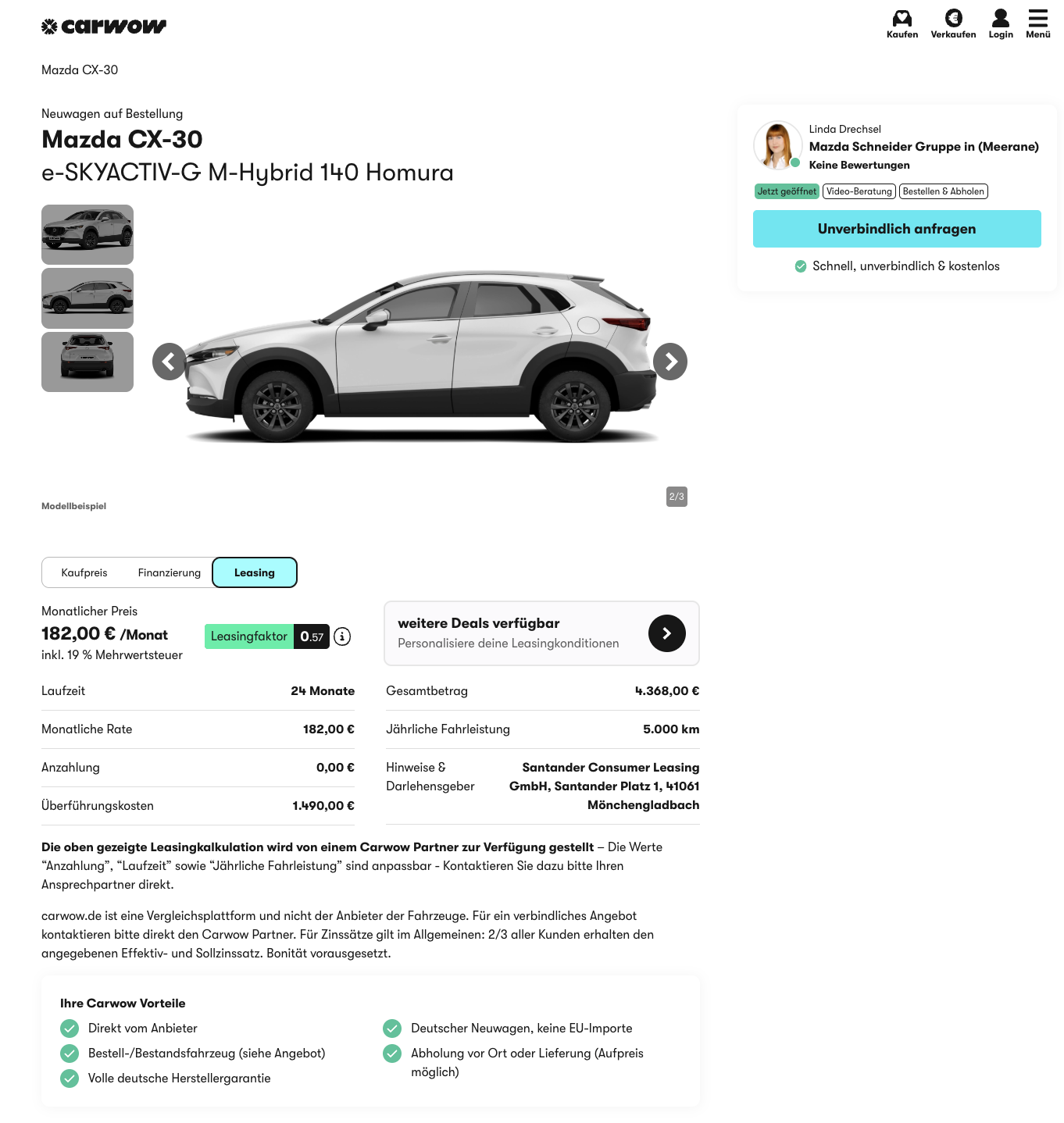This screenshot has width=1064, height=1123.
Task: Show previous car image with left arrow
Action: pos(170,362)
